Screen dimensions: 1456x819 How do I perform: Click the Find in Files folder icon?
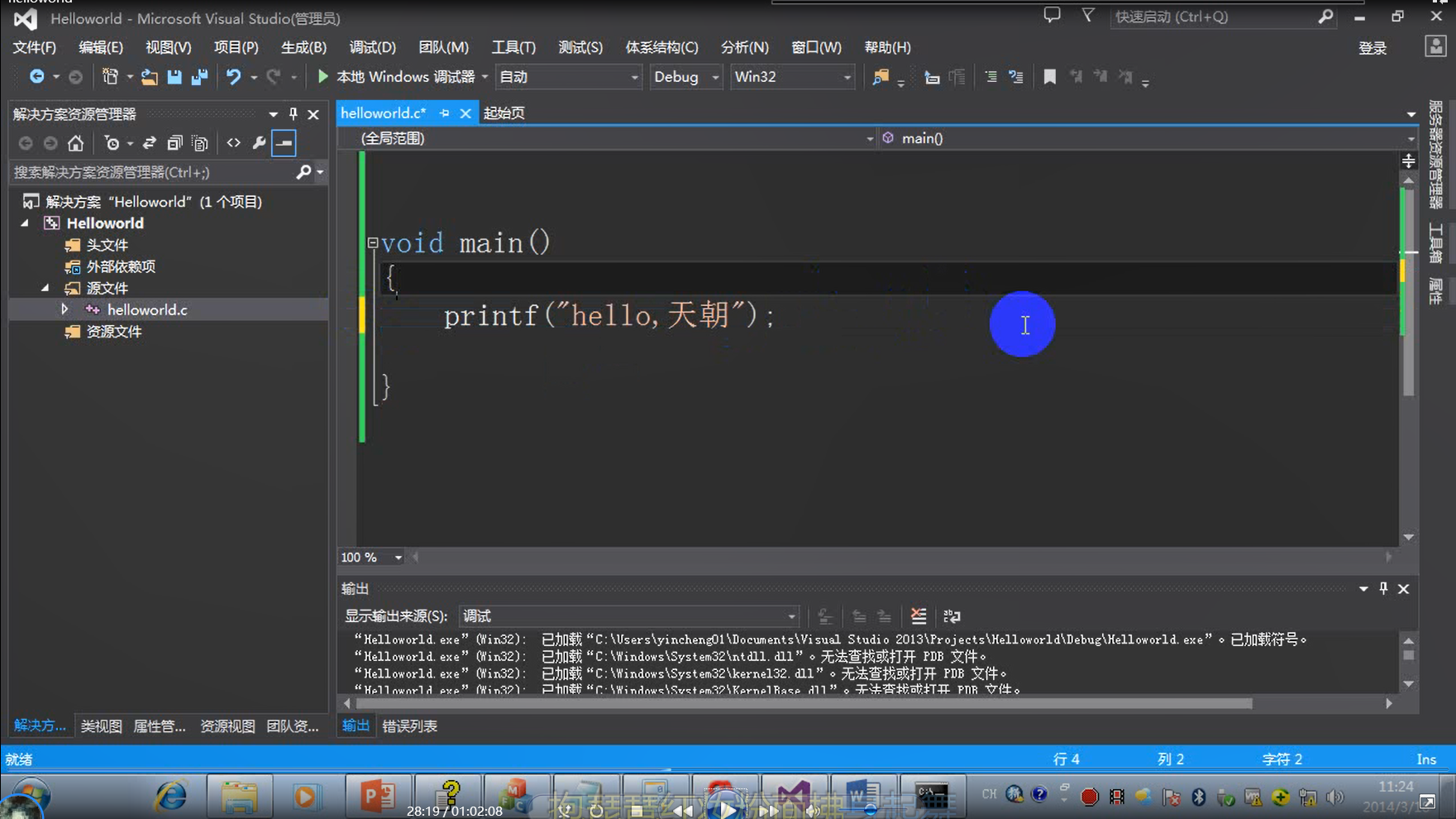click(x=881, y=77)
